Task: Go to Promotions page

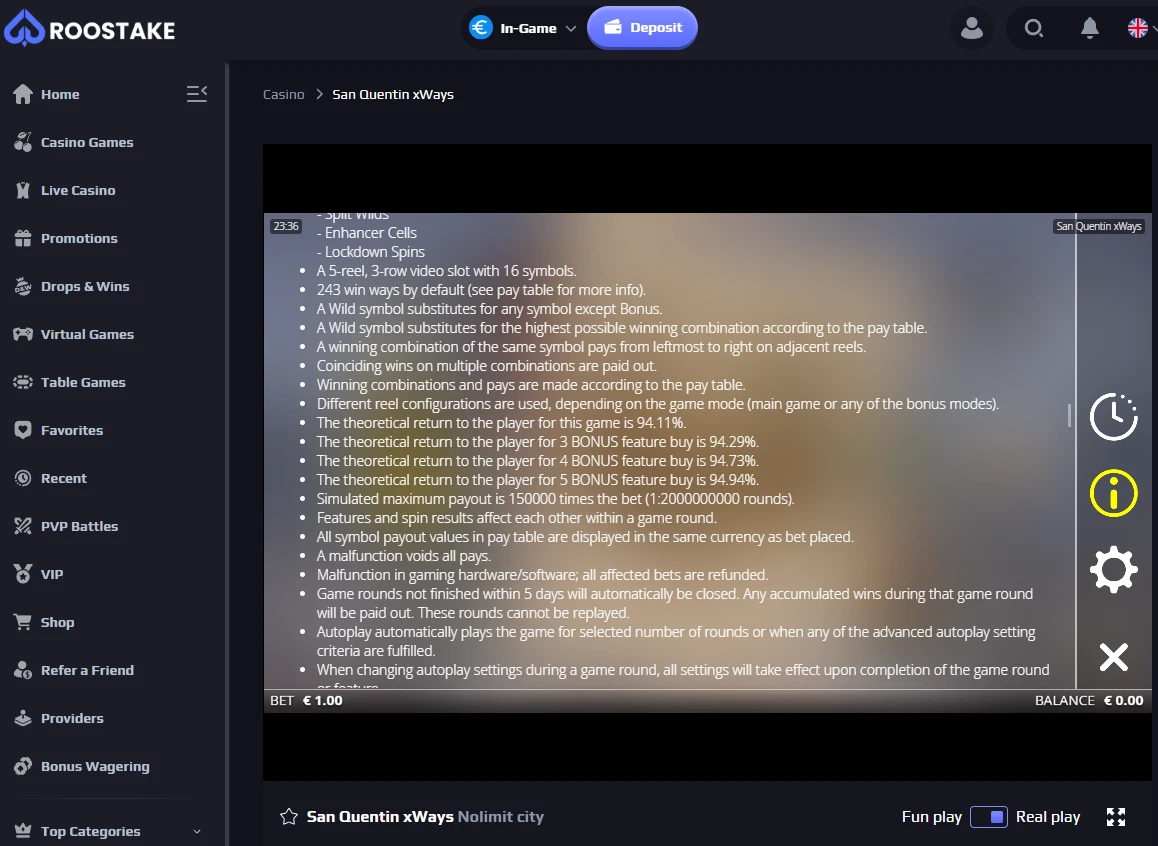Action: click(79, 238)
